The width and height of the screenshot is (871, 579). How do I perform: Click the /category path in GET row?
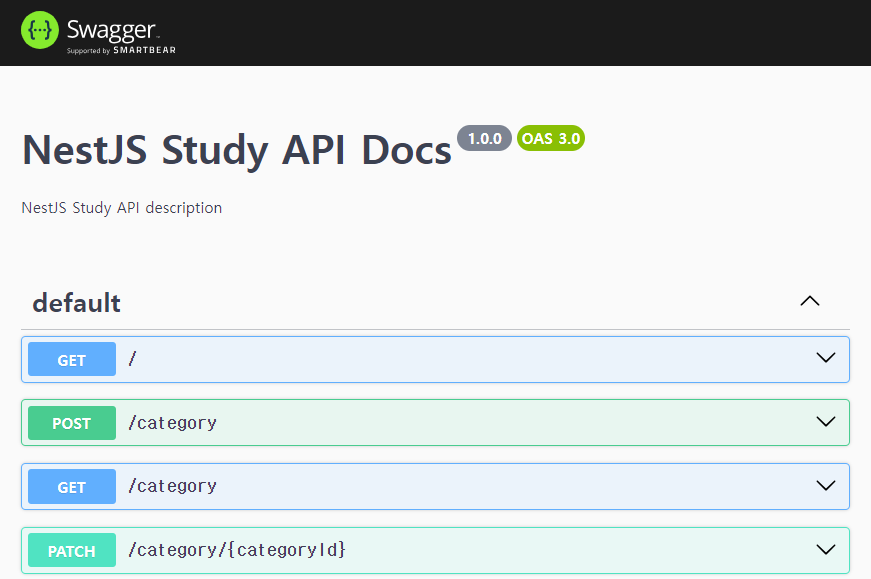[x=172, y=486]
